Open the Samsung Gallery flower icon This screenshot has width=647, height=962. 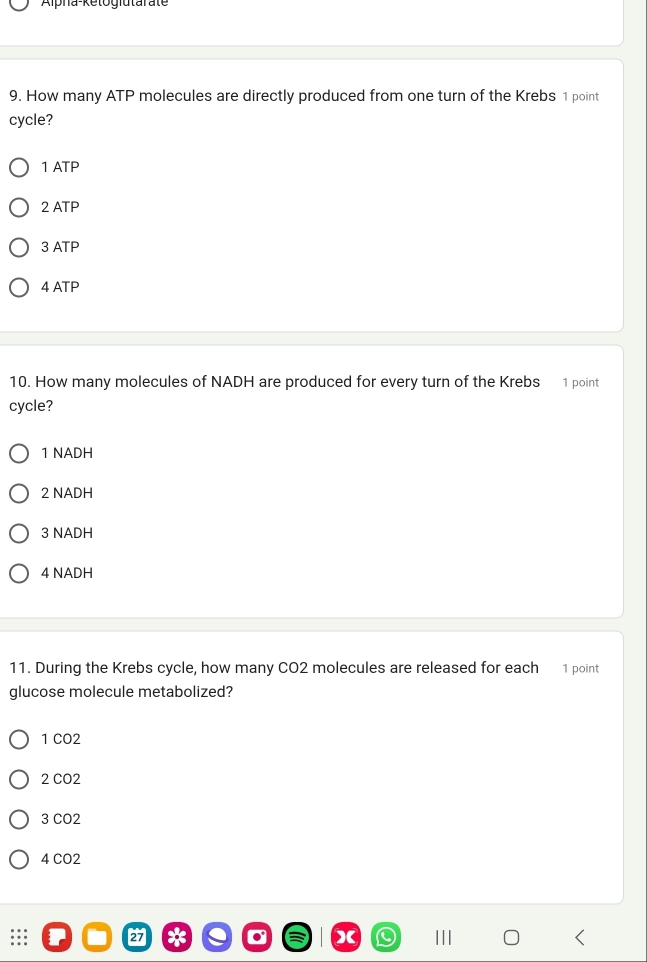pos(177,937)
